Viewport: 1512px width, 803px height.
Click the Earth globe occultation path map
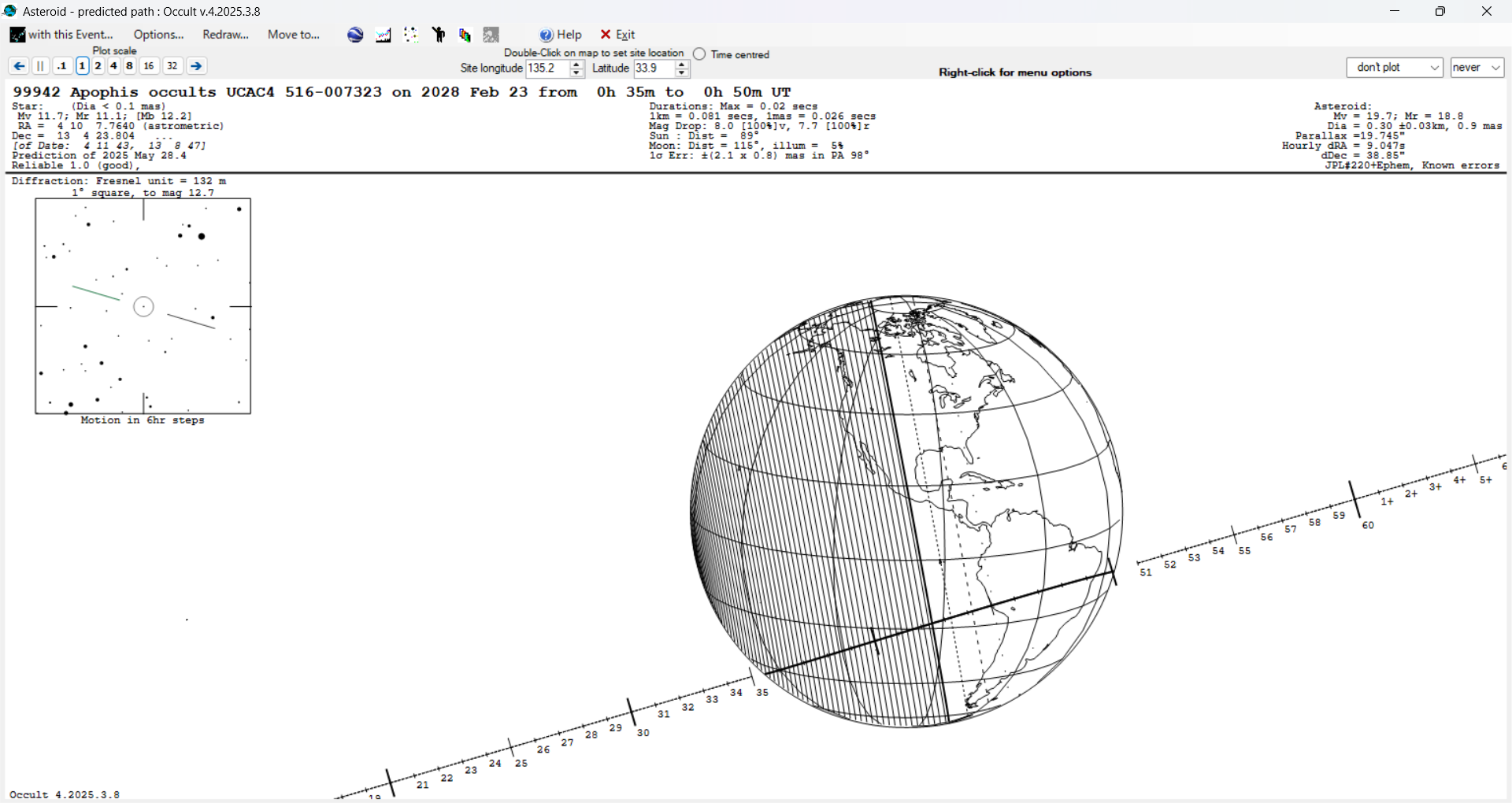tap(906, 511)
